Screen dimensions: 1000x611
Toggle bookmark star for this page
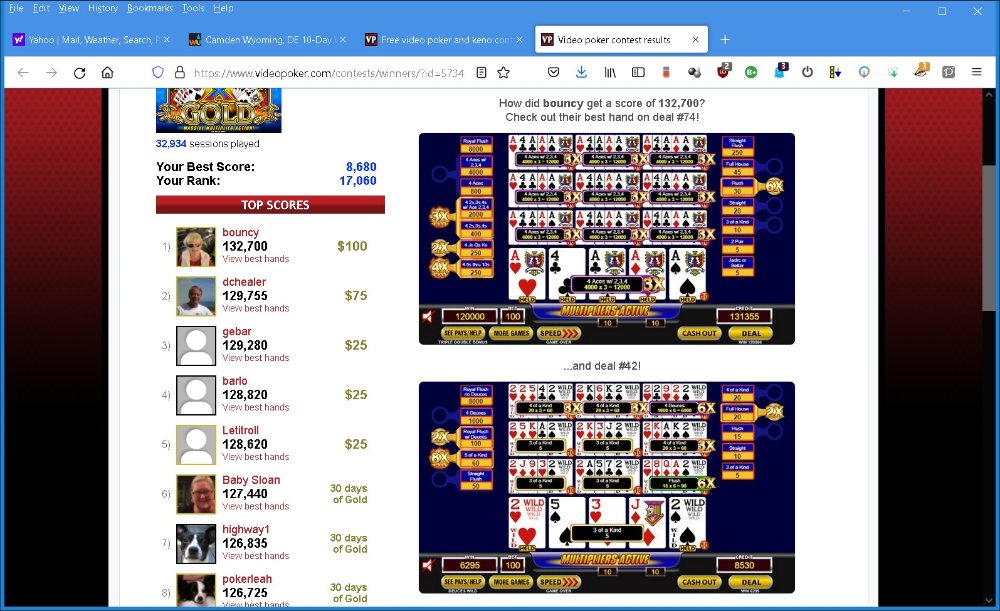(504, 73)
